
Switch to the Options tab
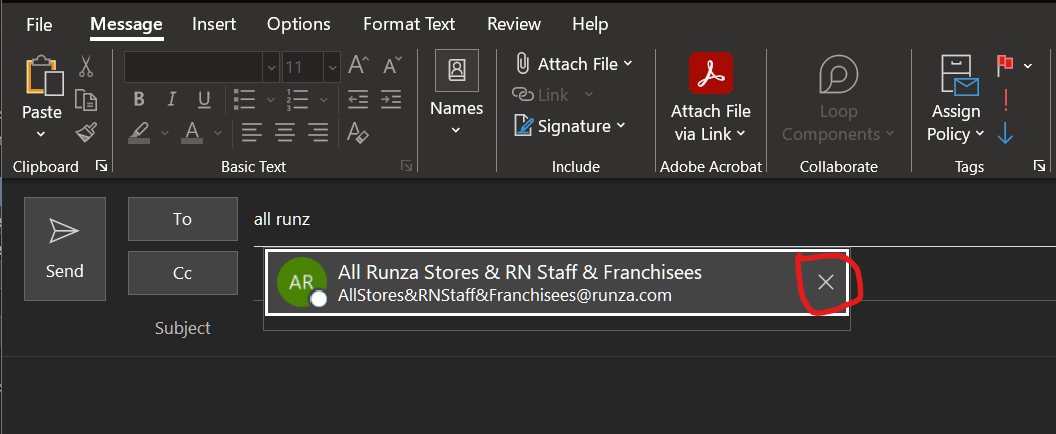[299, 24]
